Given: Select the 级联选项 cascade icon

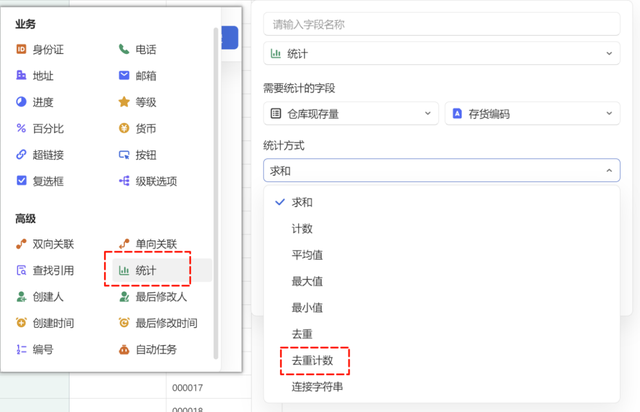Looking at the screenshot, I should (x=124, y=181).
